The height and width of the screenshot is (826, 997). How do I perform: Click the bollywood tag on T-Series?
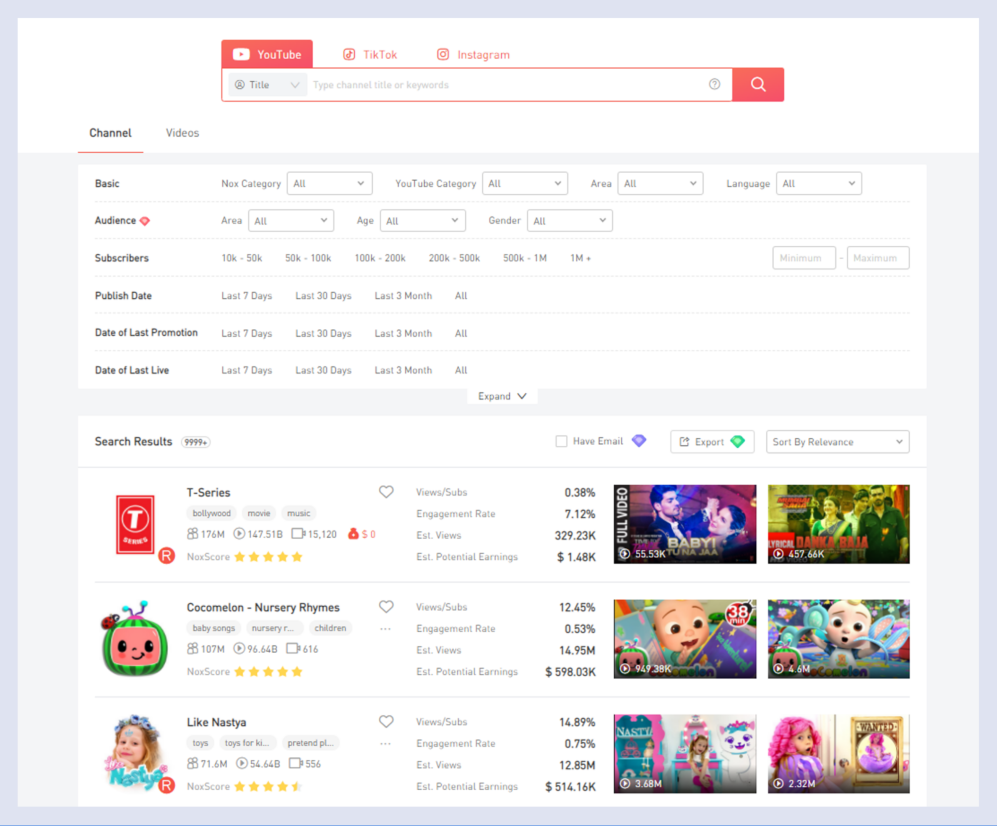click(212, 513)
